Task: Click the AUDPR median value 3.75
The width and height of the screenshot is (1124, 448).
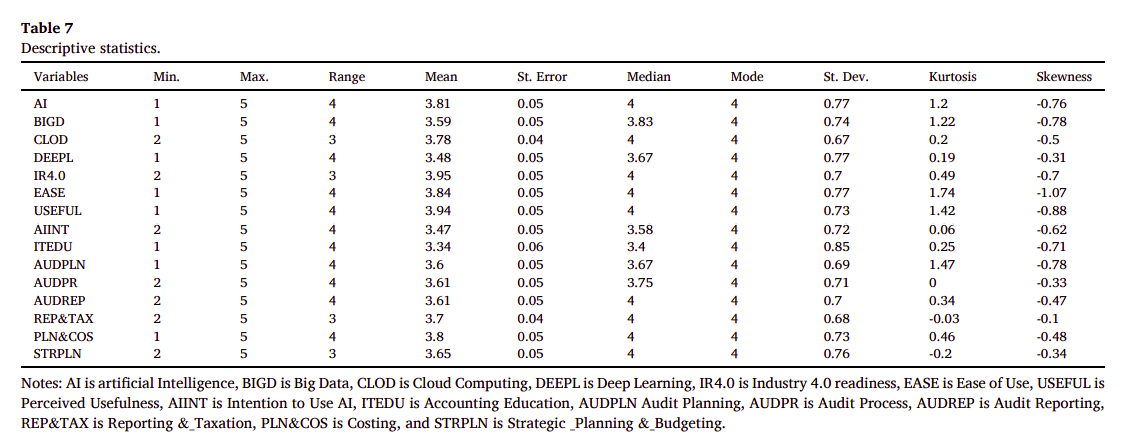Action: click(638, 283)
